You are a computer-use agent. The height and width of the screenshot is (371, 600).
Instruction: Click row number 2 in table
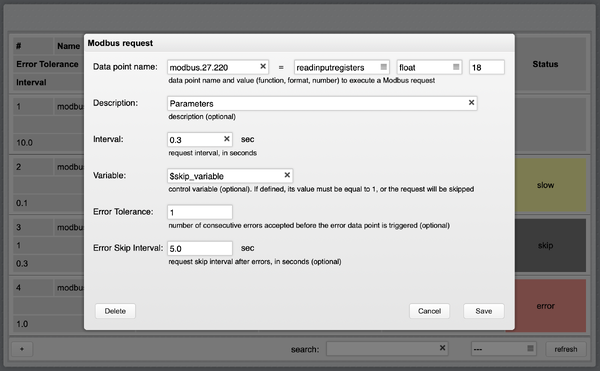coord(18,167)
